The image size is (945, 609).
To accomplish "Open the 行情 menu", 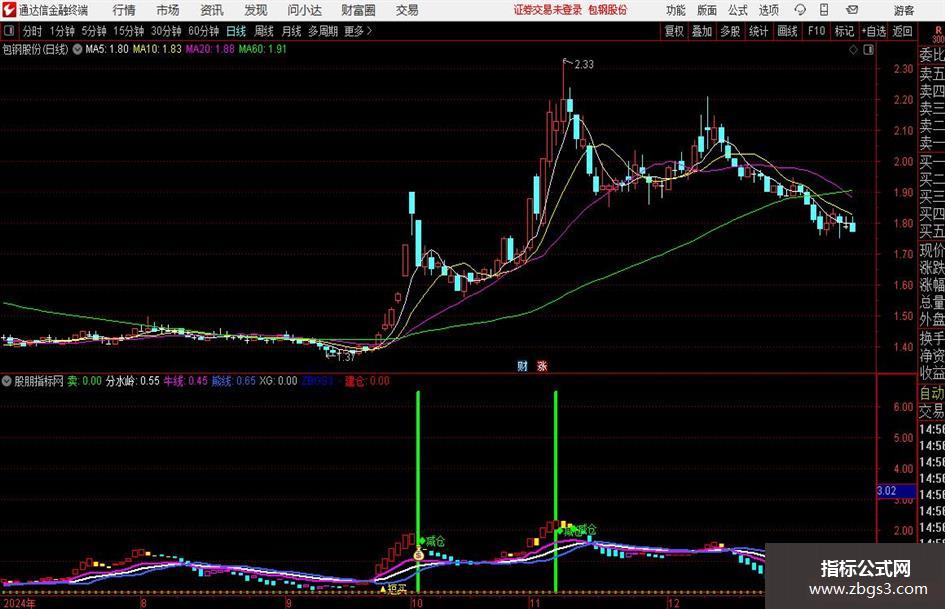I will pyautogui.click(x=124, y=10).
